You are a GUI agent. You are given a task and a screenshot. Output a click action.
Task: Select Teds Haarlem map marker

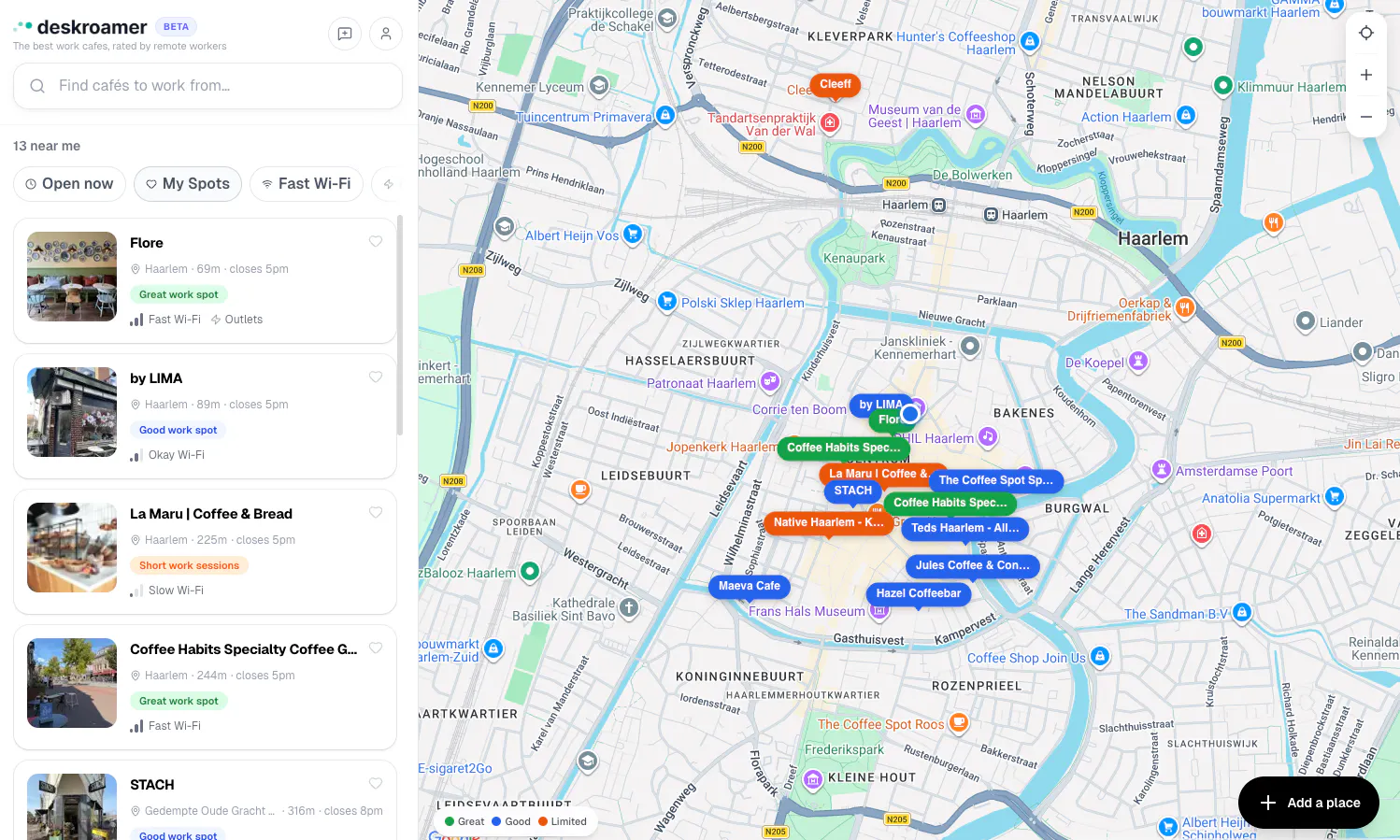coord(965,528)
